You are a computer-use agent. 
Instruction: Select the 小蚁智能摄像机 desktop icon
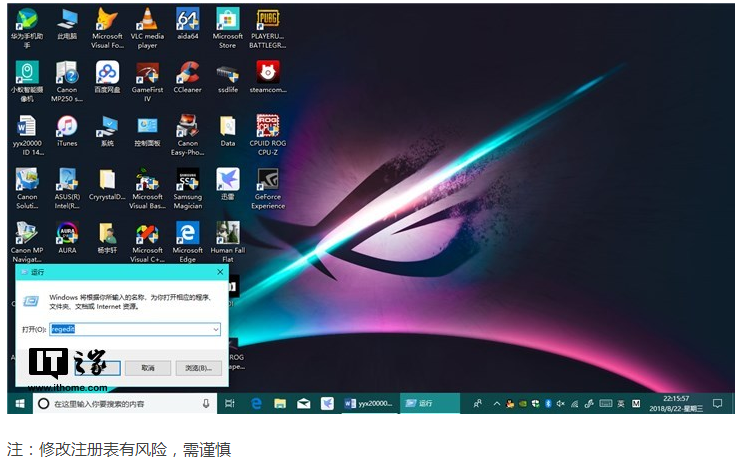27,81
